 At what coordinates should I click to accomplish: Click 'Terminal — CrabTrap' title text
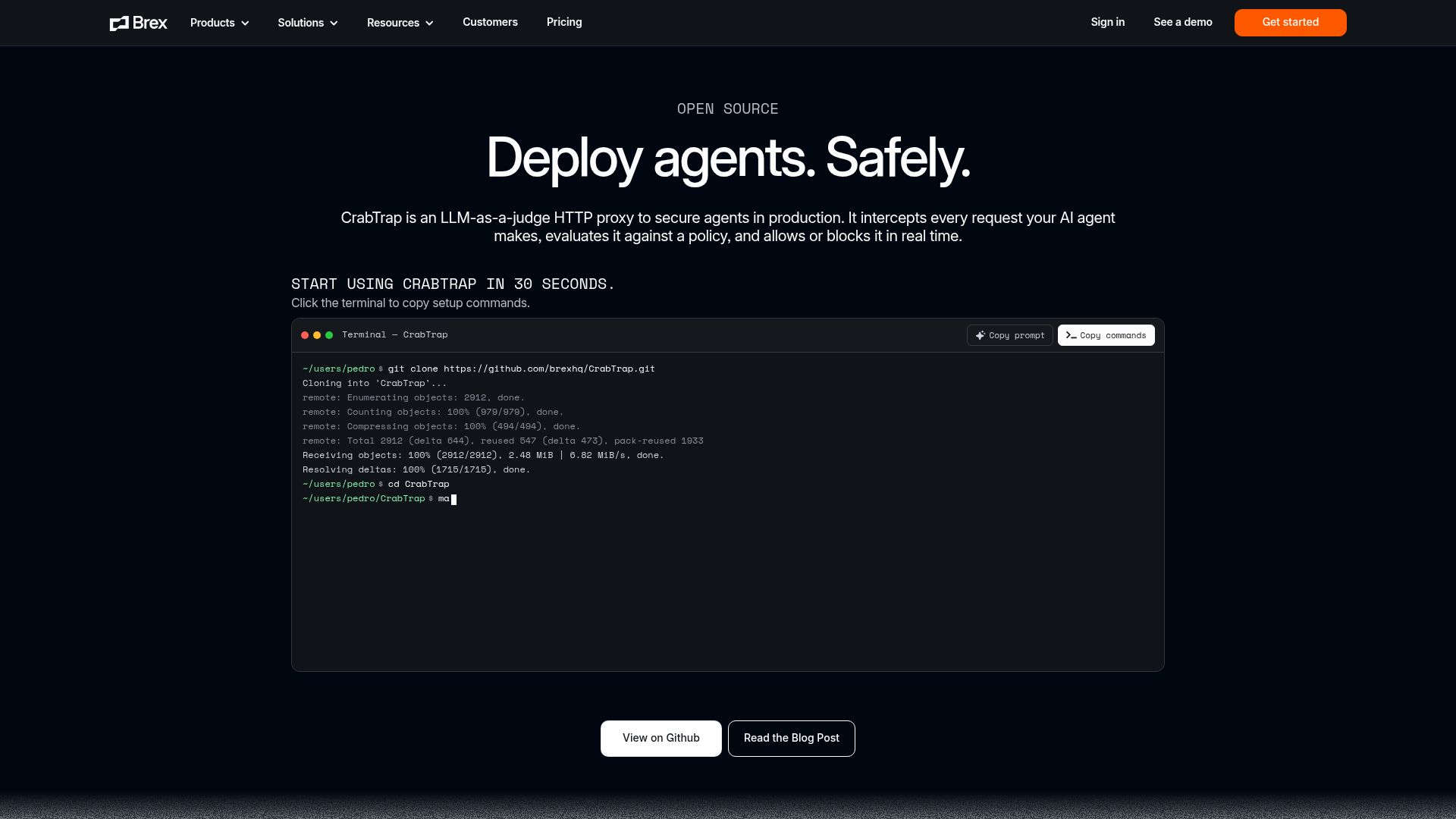394,334
